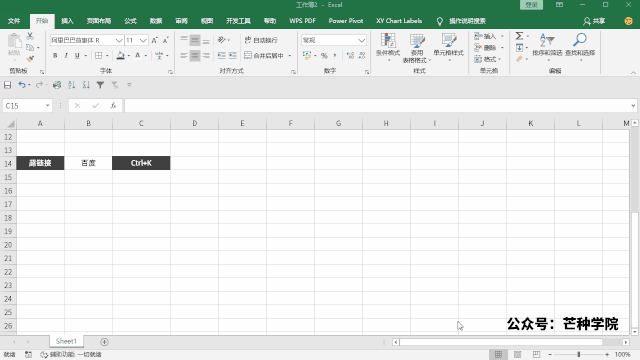
Task: Switch to the Power Pivot tab
Action: pos(346,21)
